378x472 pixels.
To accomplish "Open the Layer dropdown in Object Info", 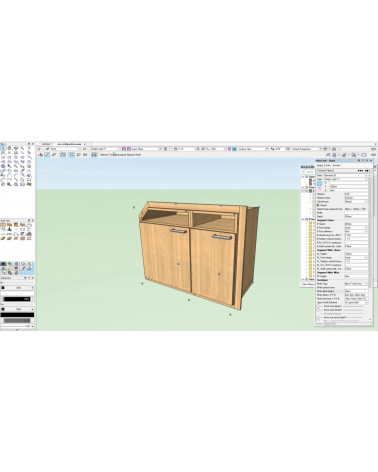I will [345, 179].
